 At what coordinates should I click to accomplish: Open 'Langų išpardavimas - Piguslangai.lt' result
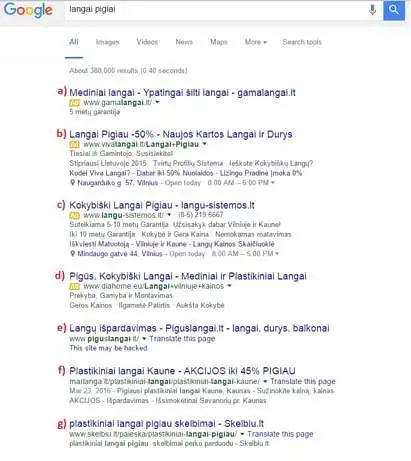(199, 328)
